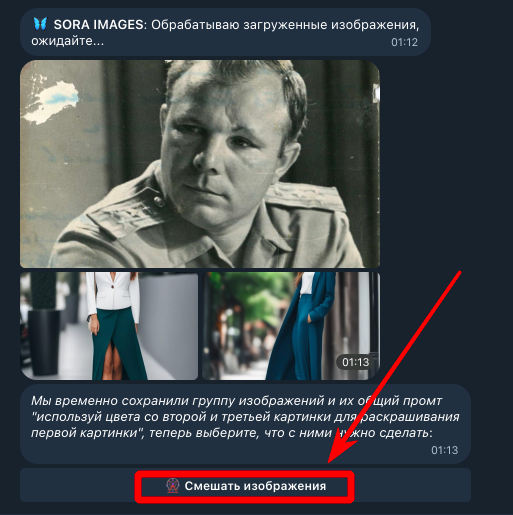Click the blue butterfly icon beside SORA IMAGES
Screen dimensions: 513x515
pyautogui.click(x=40, y=24)
